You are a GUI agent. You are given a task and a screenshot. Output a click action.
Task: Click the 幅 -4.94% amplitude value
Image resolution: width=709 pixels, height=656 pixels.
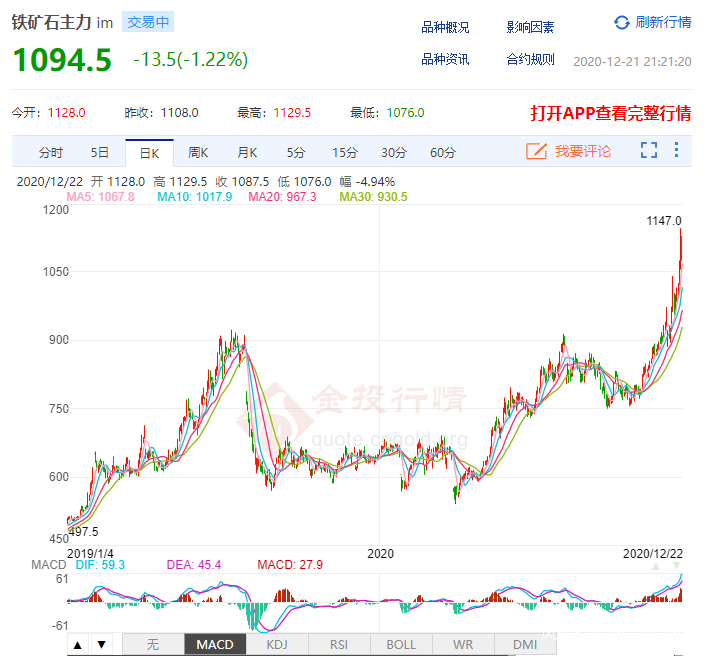tap(367, 182)
